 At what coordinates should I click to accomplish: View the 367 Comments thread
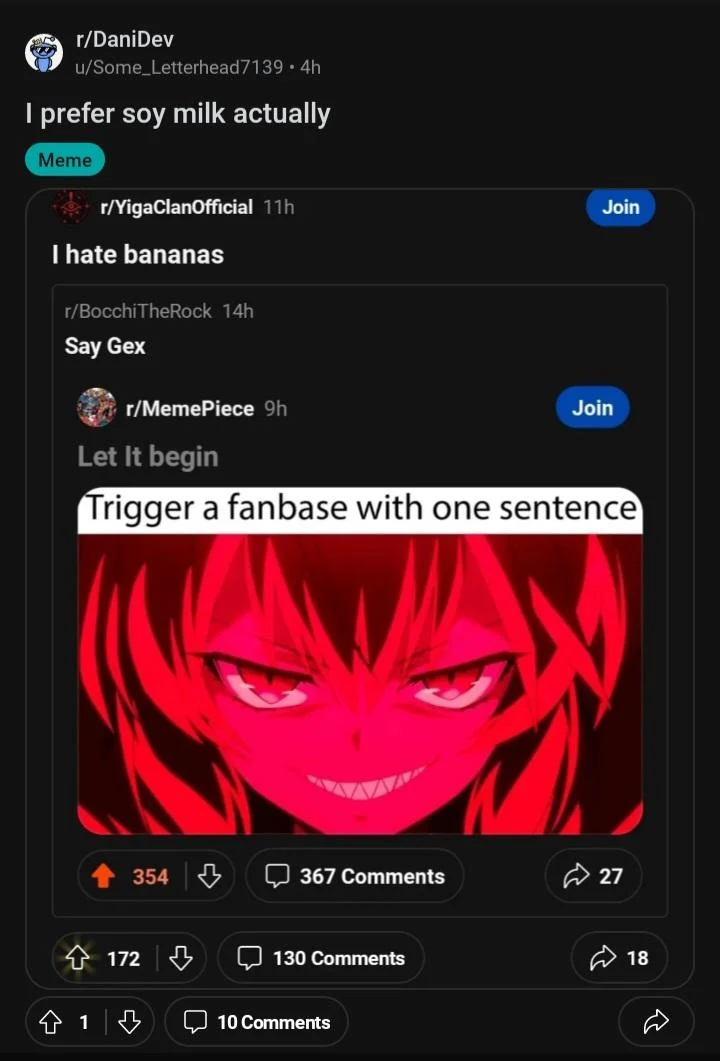point(355,876)
